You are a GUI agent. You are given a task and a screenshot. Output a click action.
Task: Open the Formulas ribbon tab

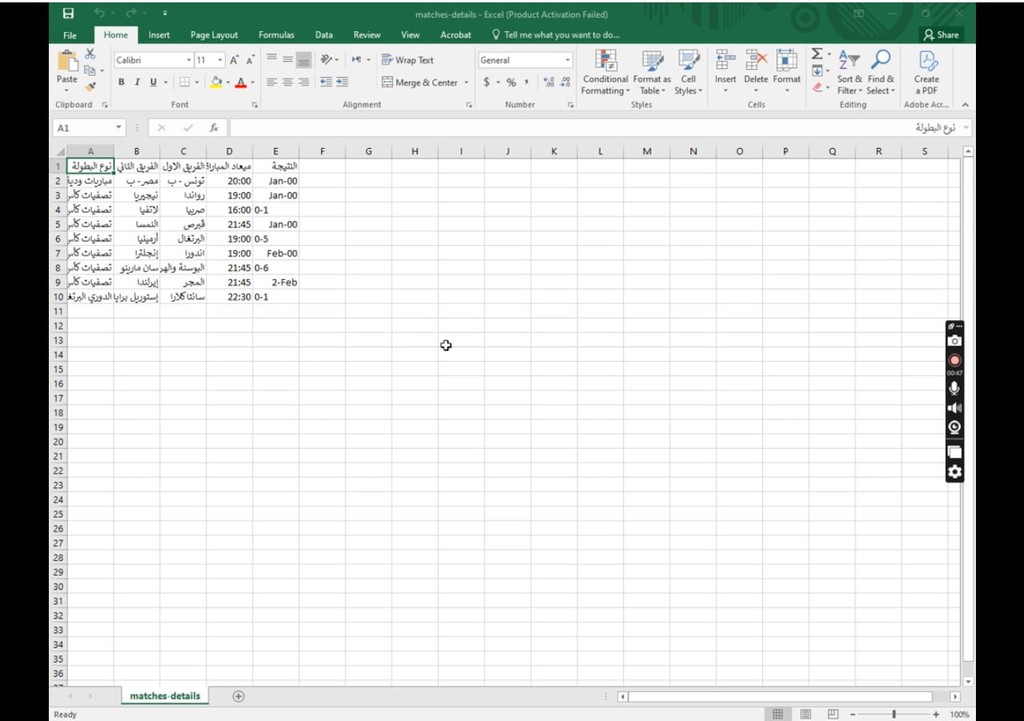[x=276, y=35]
